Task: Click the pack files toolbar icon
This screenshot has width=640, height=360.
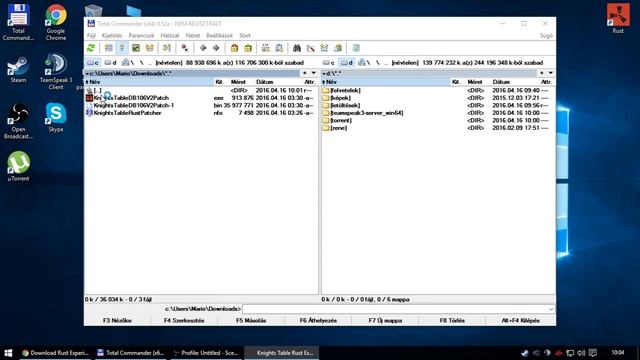Action: point(234,48)
